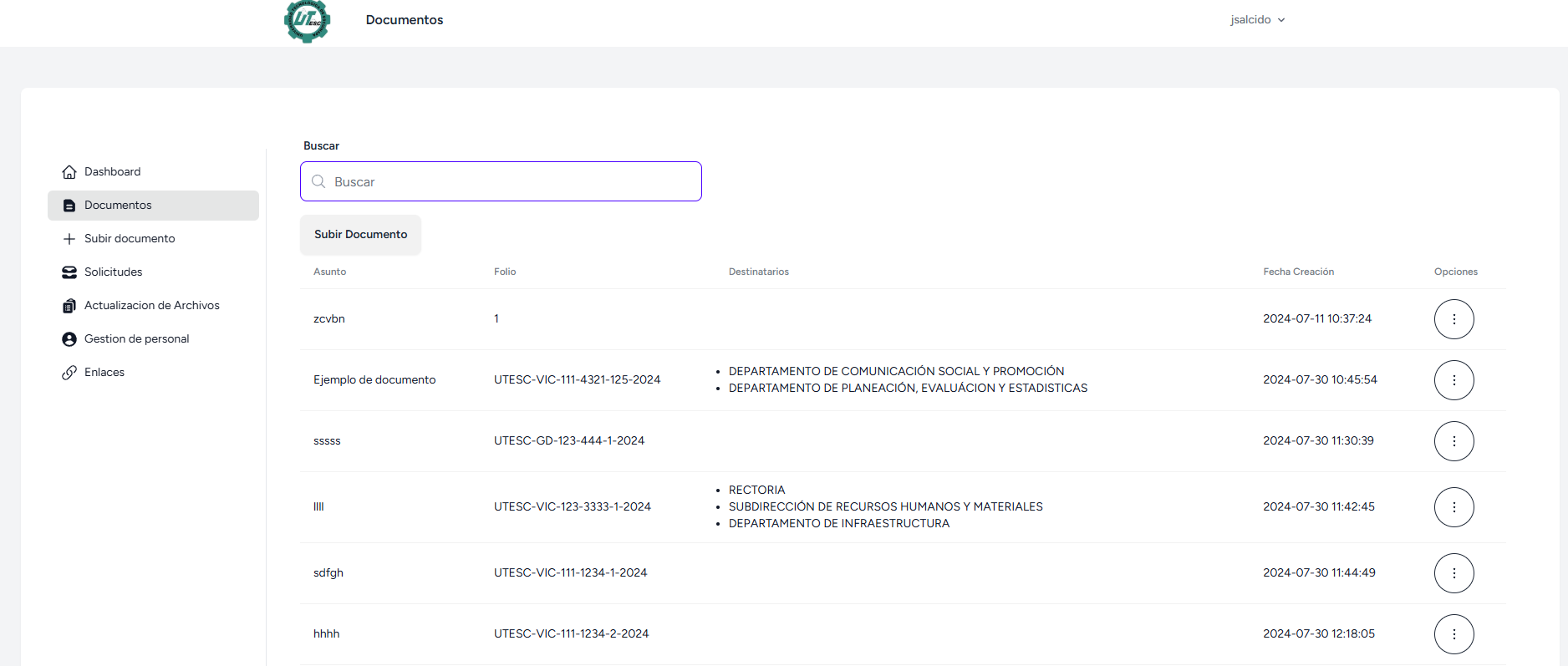This screenshot has width=1568, height=666.
Task: Click date 2024-07-30 11:30:39
Action: click(1318, 441)
